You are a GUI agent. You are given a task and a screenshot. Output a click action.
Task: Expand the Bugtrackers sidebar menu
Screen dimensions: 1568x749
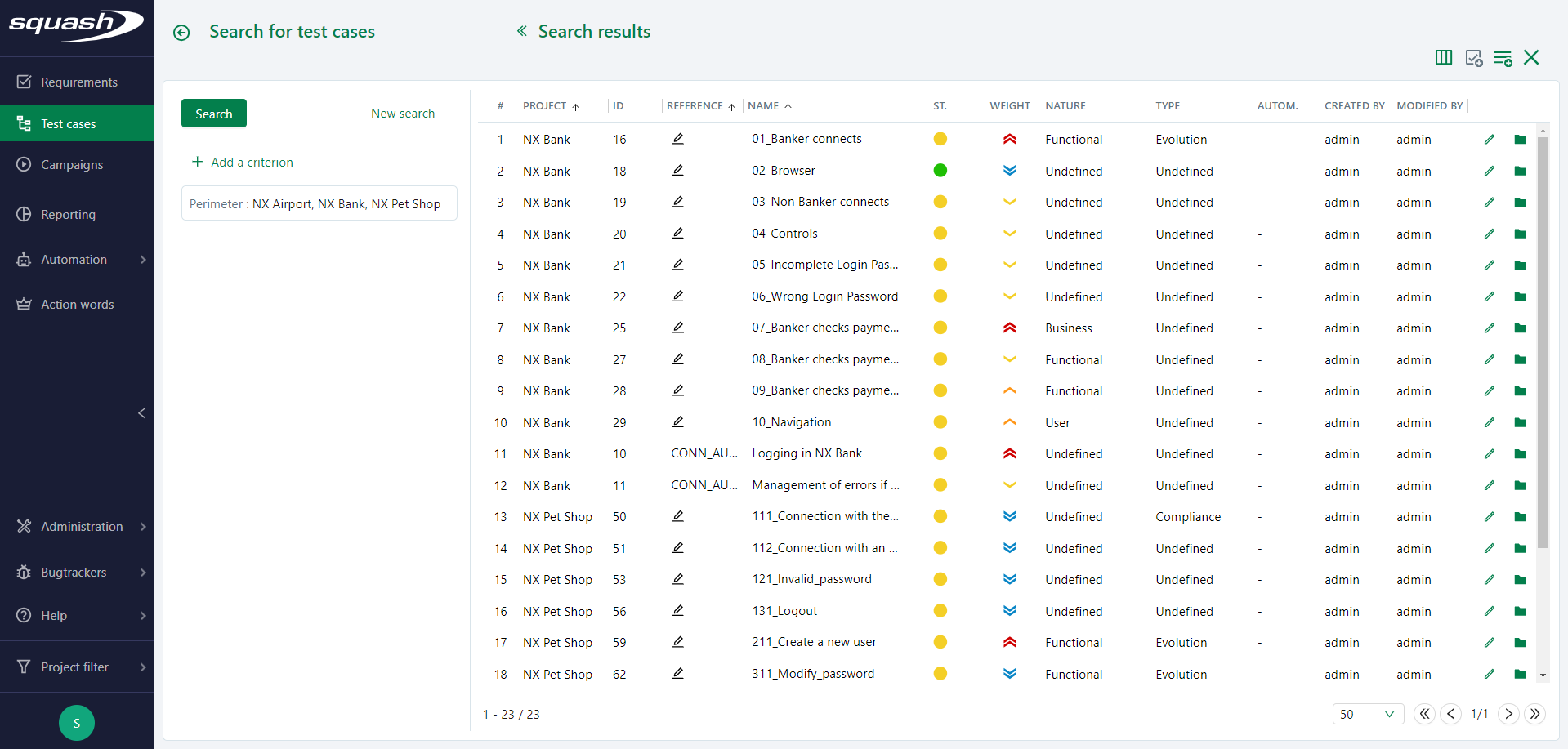74,572
